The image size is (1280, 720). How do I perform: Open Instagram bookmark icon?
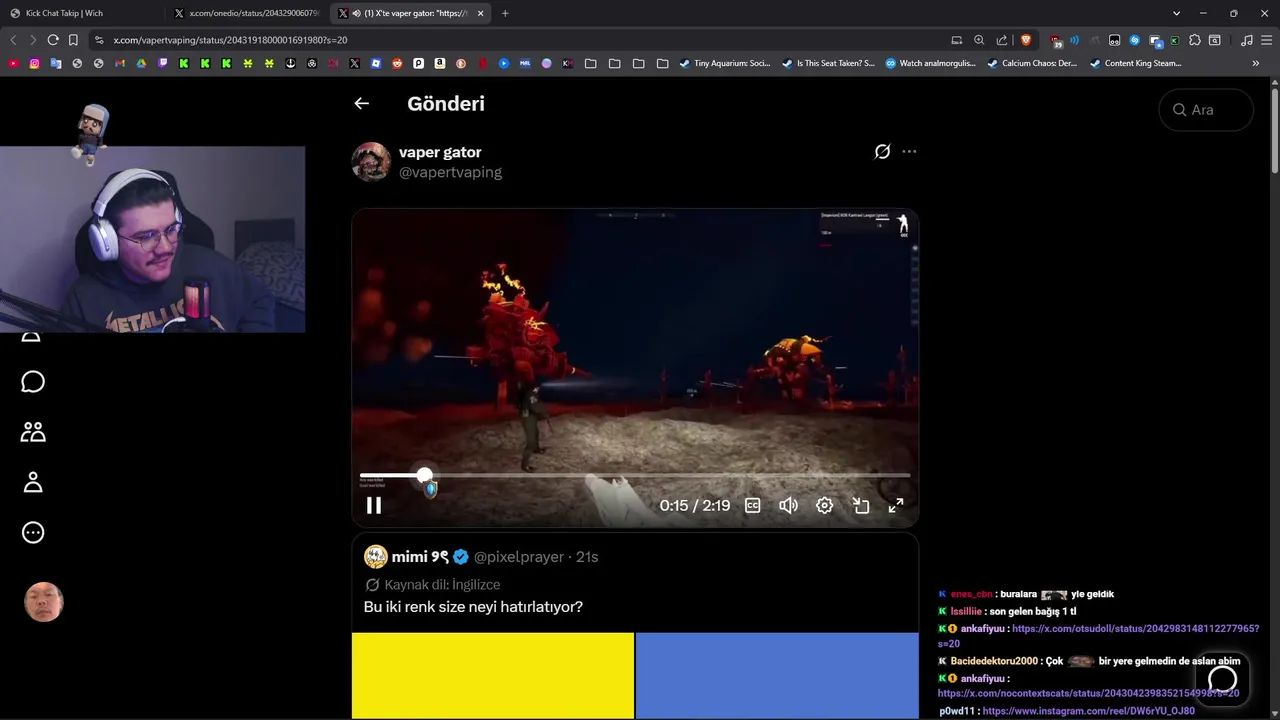point(34,63)
